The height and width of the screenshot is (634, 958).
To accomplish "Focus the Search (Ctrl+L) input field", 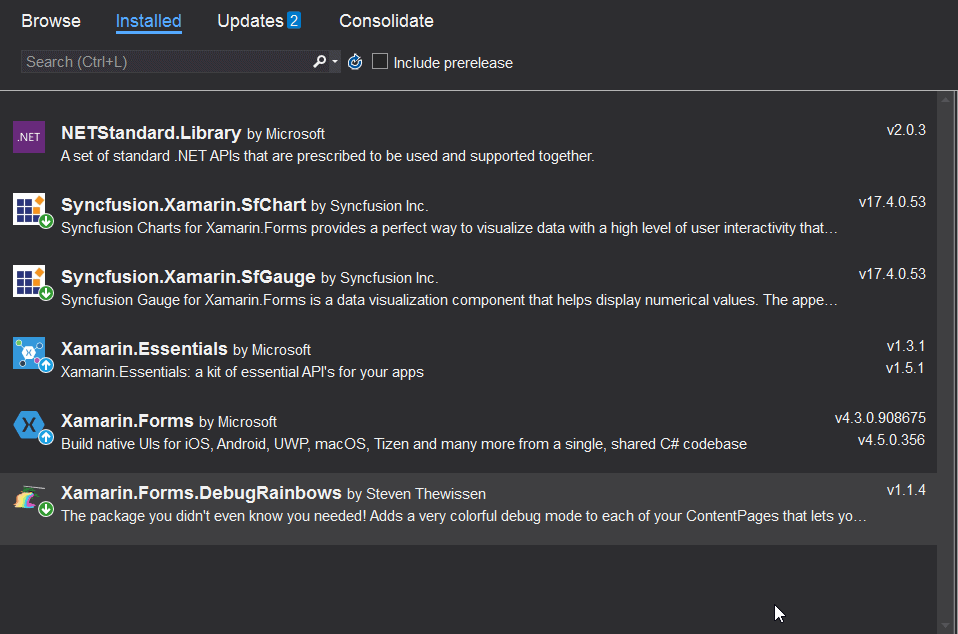I will tap(167, 62).
